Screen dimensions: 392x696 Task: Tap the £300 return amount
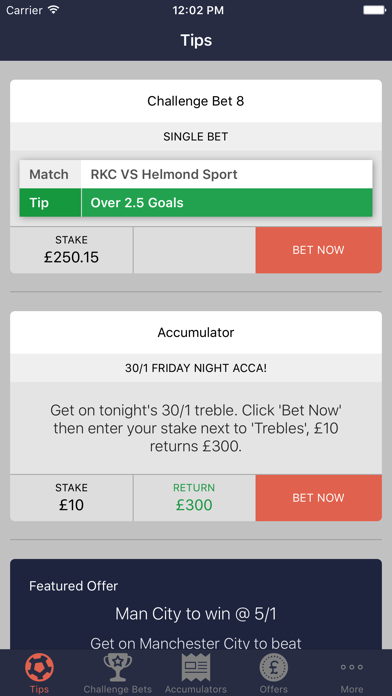pyautogui.click(x=194, y=505)
